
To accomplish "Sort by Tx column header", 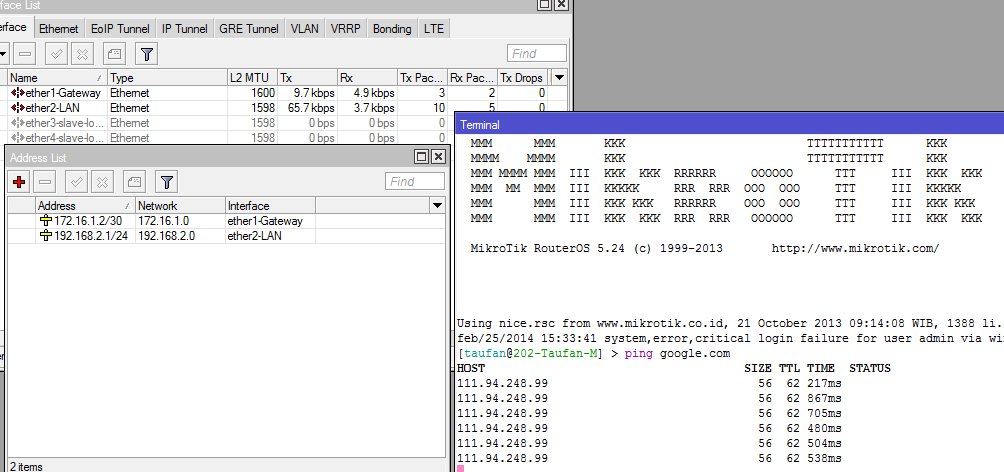I will (307, 77).
